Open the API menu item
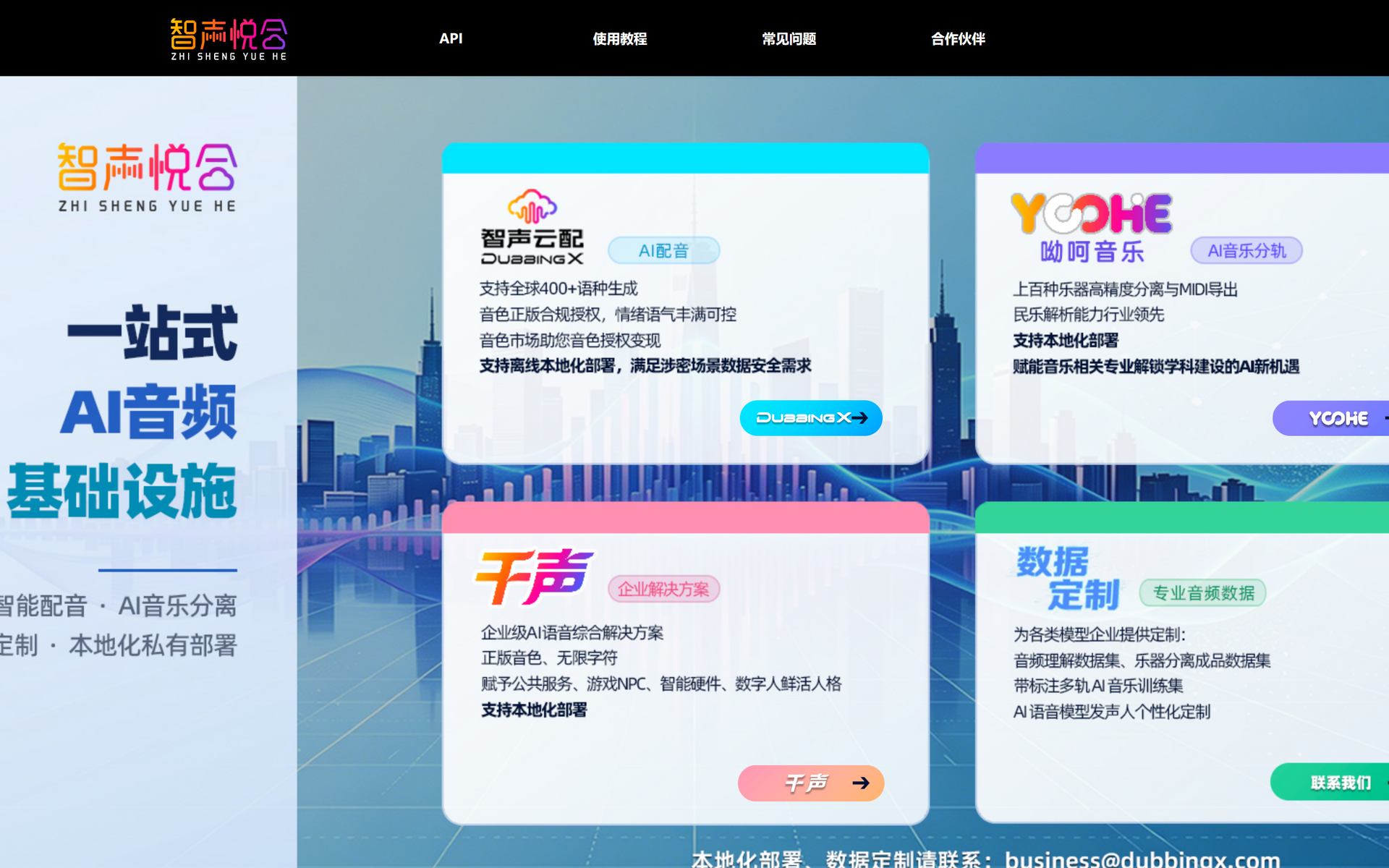The width and height of the screenshot is (1389, 868). (x=451, y=39)
